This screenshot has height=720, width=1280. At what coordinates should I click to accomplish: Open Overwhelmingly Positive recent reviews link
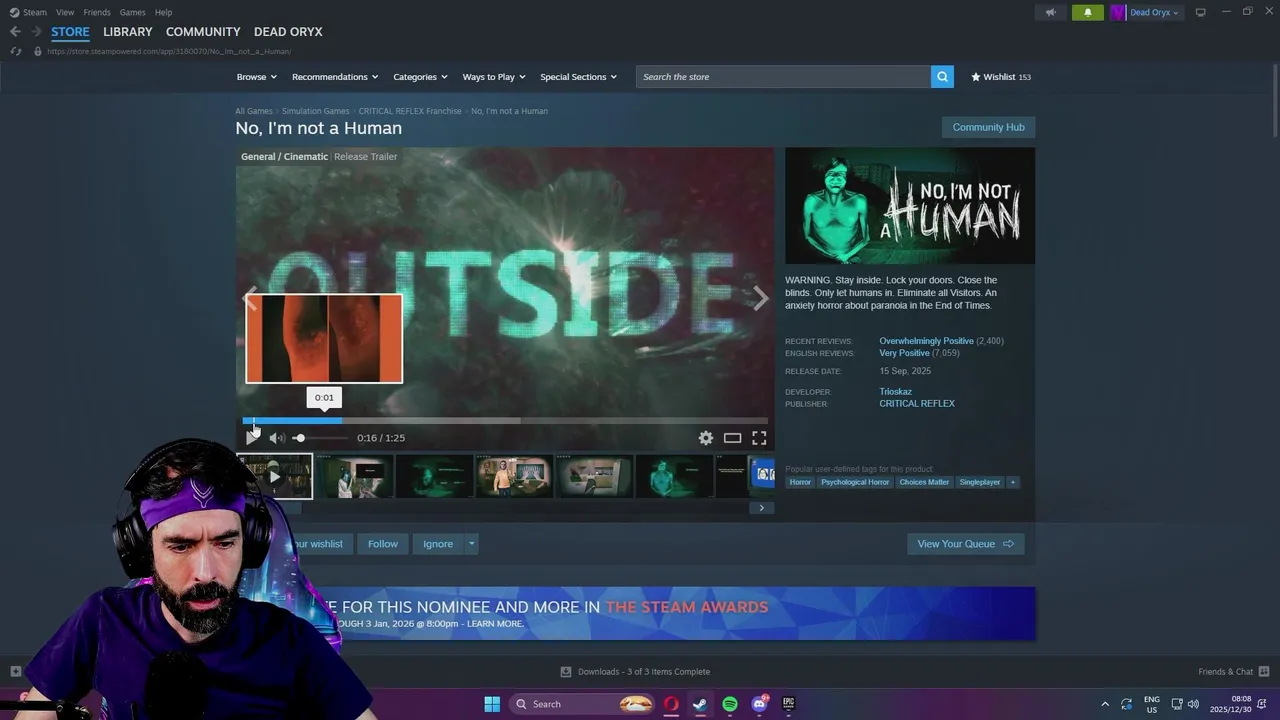click(x=926, y=341)
